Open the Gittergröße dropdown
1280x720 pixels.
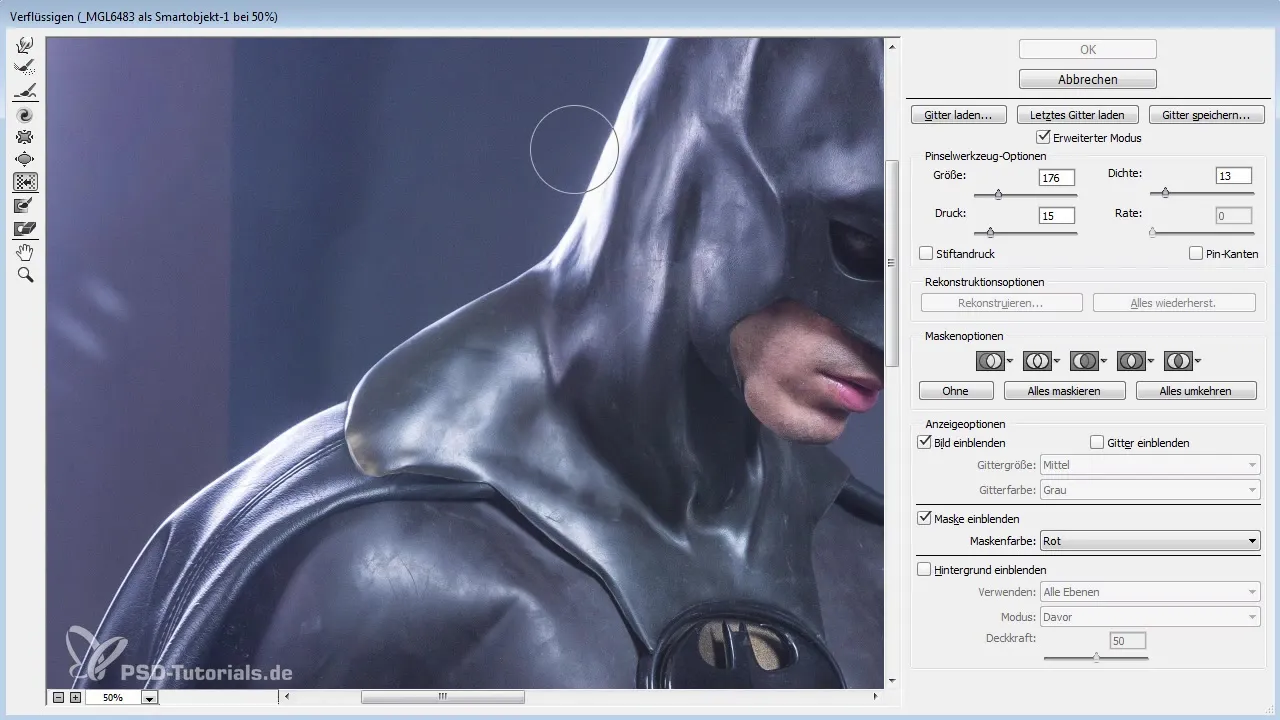coord(1150,465)
